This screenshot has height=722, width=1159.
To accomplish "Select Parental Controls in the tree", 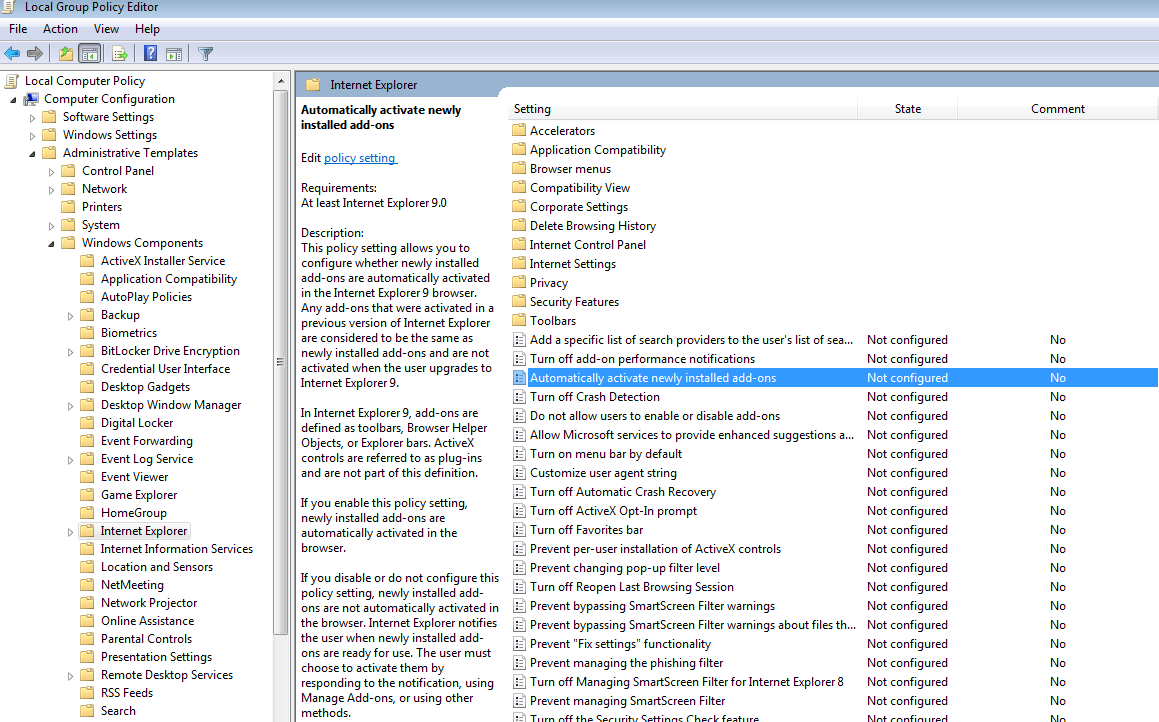I will tap(146, 638).
